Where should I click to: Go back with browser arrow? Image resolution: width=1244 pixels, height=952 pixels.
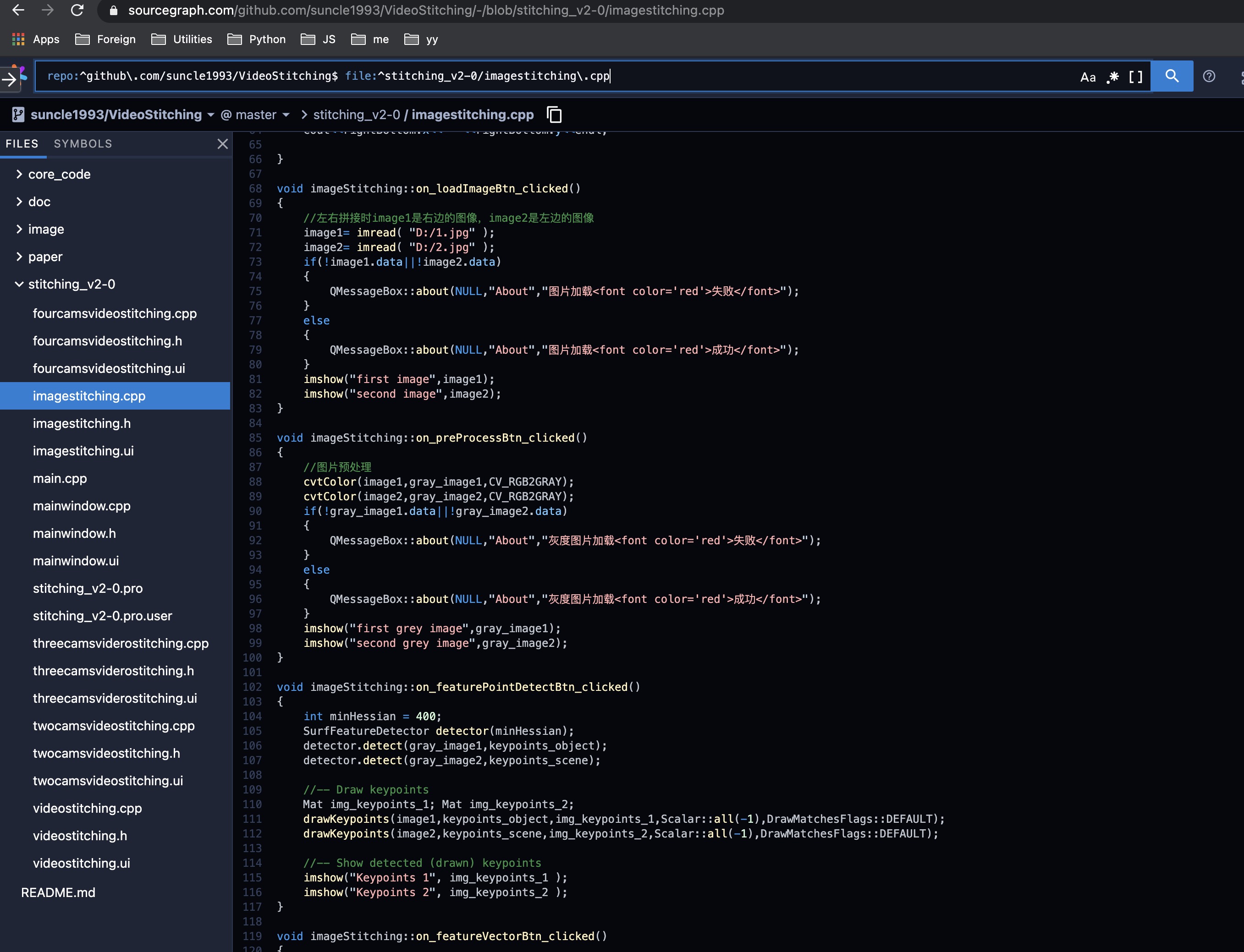pos(18,10)
